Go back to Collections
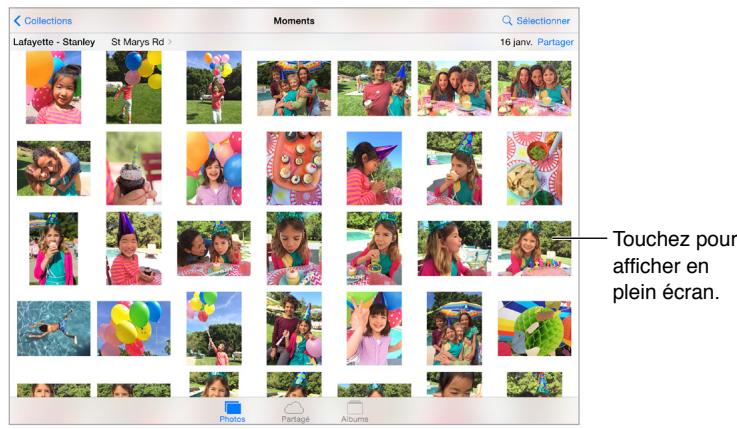Viewport: 737px width, 429px height. pos(43,21)
